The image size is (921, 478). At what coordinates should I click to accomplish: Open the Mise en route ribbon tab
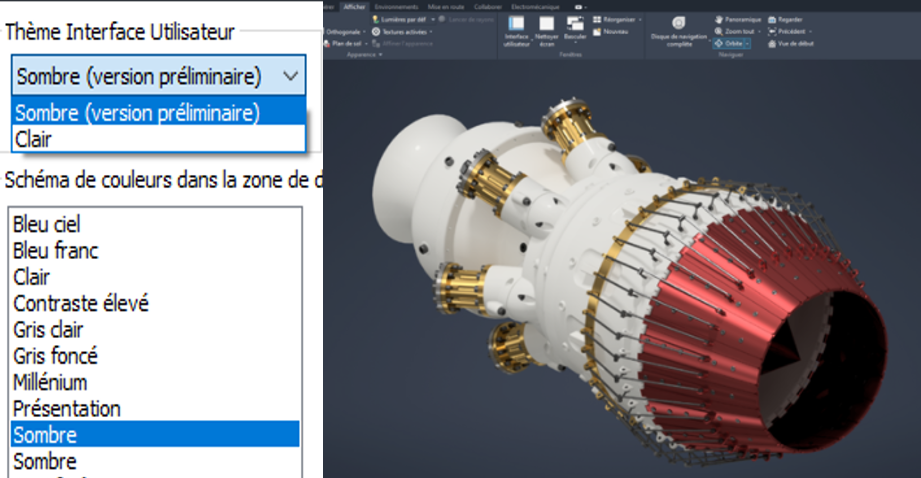click(446, 7)
